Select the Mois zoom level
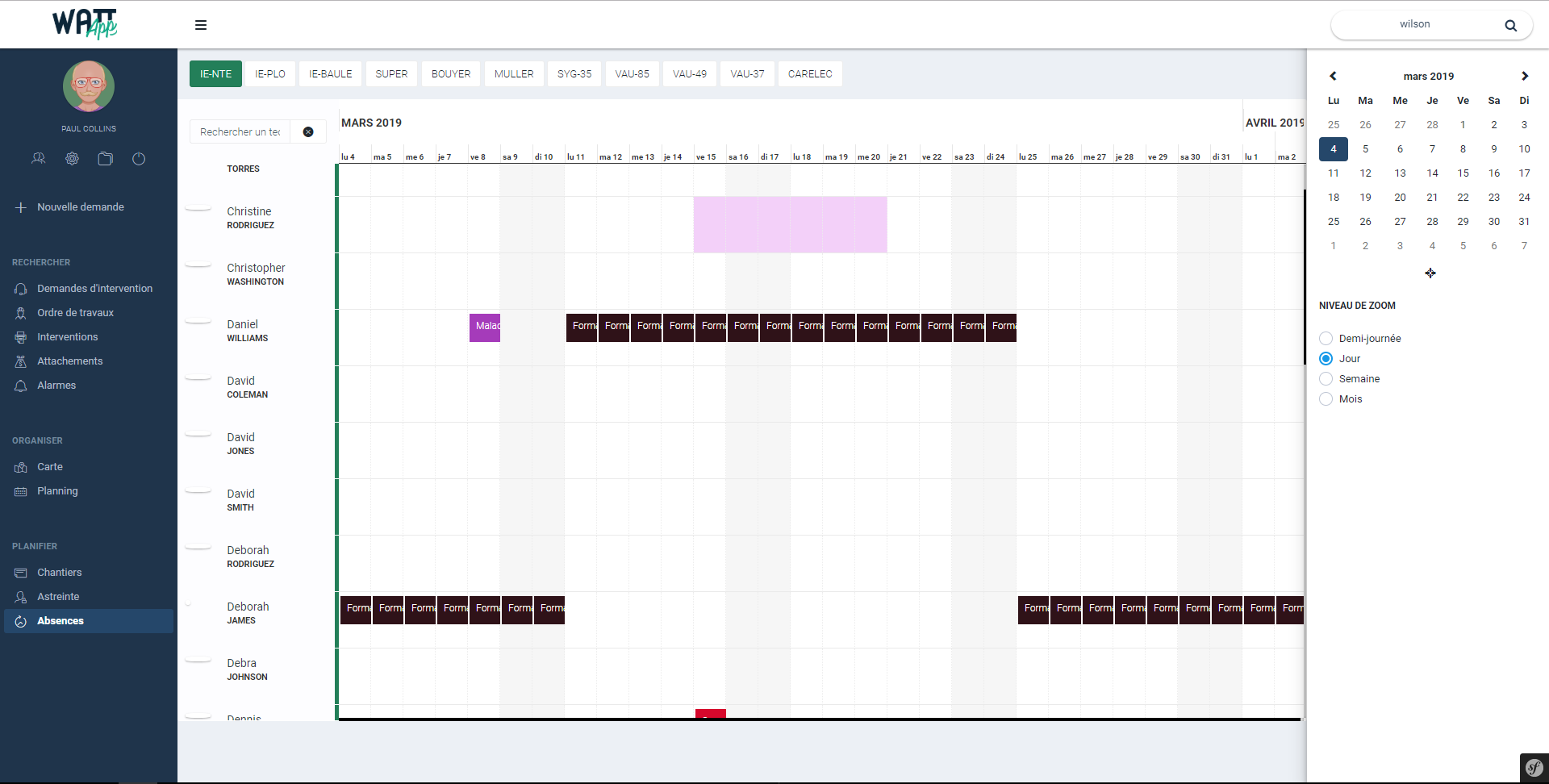 pyautogui.click(x=1326, y=399)
